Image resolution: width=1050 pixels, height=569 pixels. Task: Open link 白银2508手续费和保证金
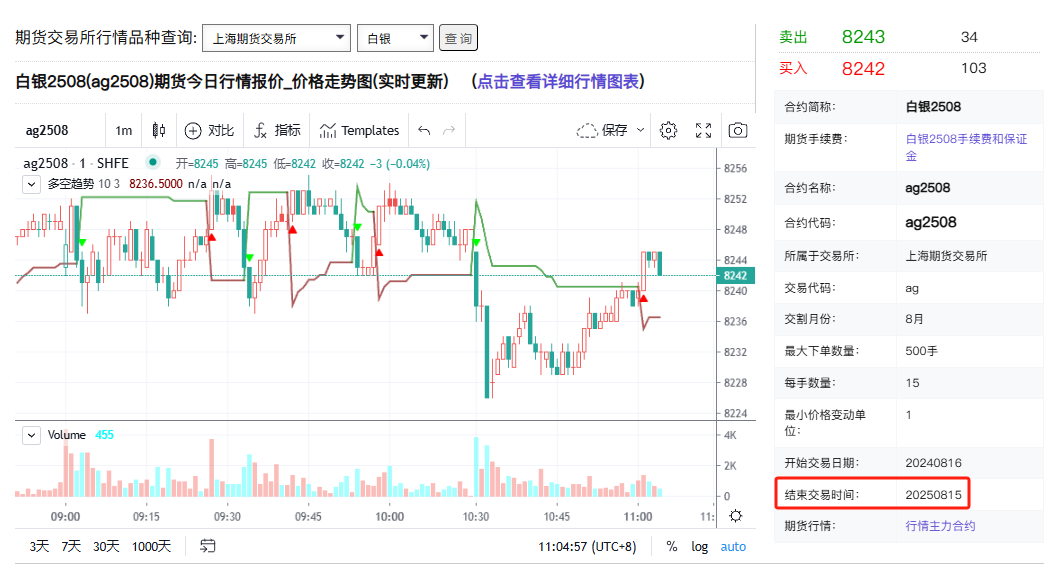[x=966, y=147]
